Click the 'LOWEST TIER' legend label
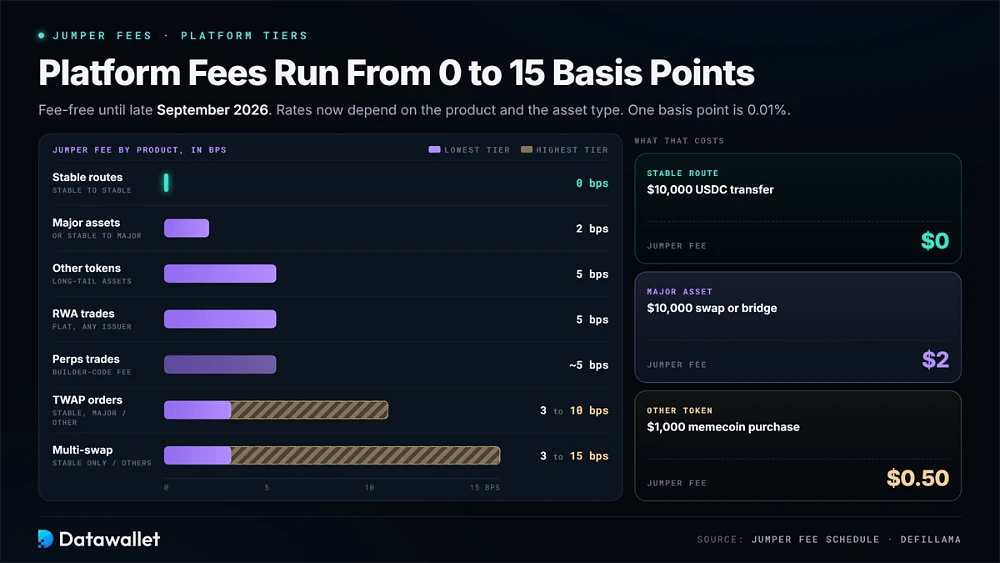The width and height of the screenshot is (1000, 563). point(477,150)
